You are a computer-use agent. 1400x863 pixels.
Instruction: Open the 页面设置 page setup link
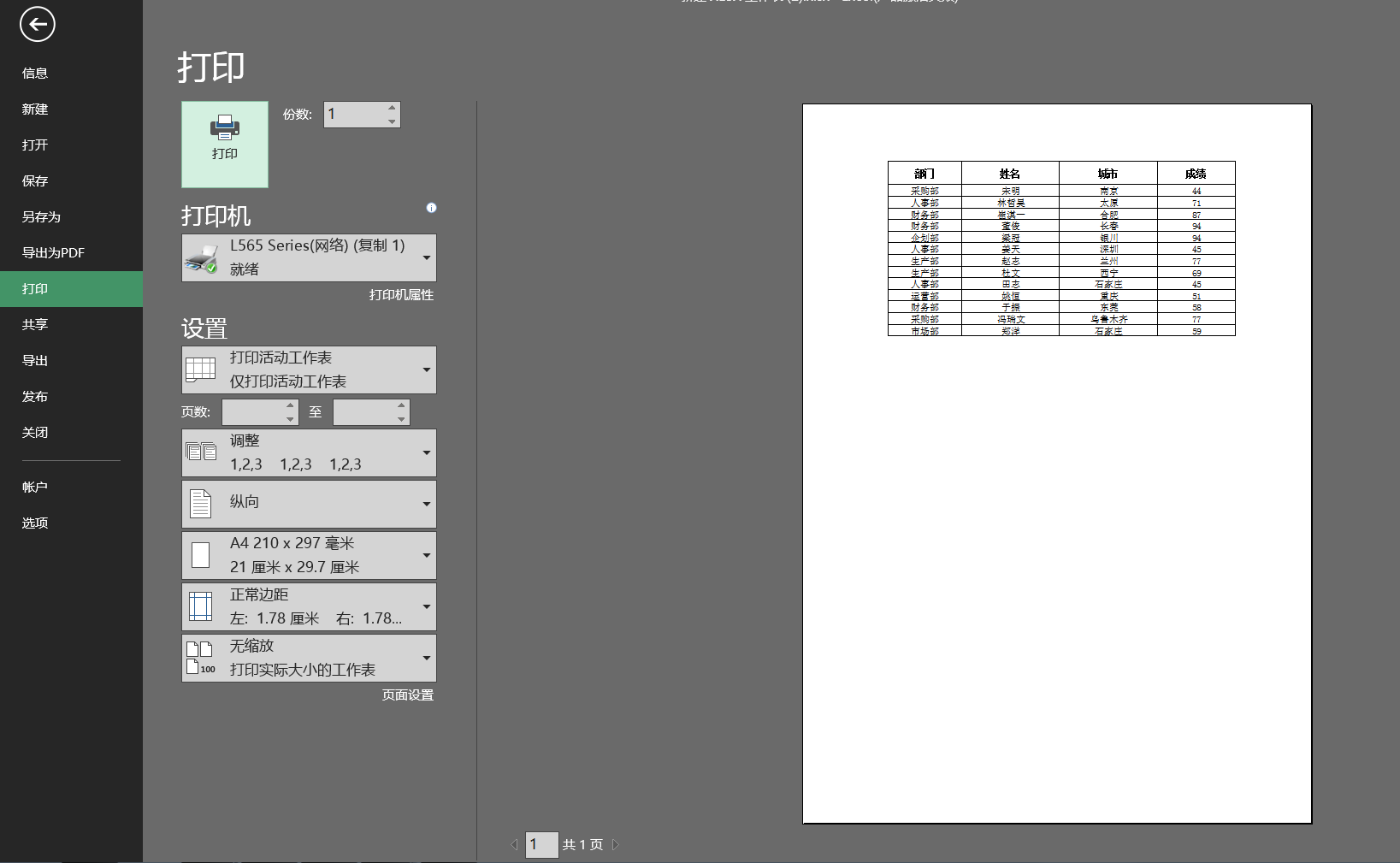click(x=408, y=695)
